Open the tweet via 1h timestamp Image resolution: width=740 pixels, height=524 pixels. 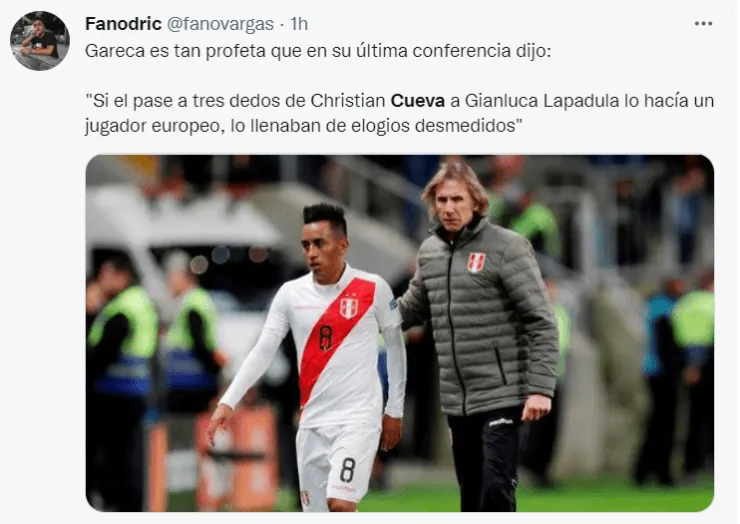pos(299,24)
